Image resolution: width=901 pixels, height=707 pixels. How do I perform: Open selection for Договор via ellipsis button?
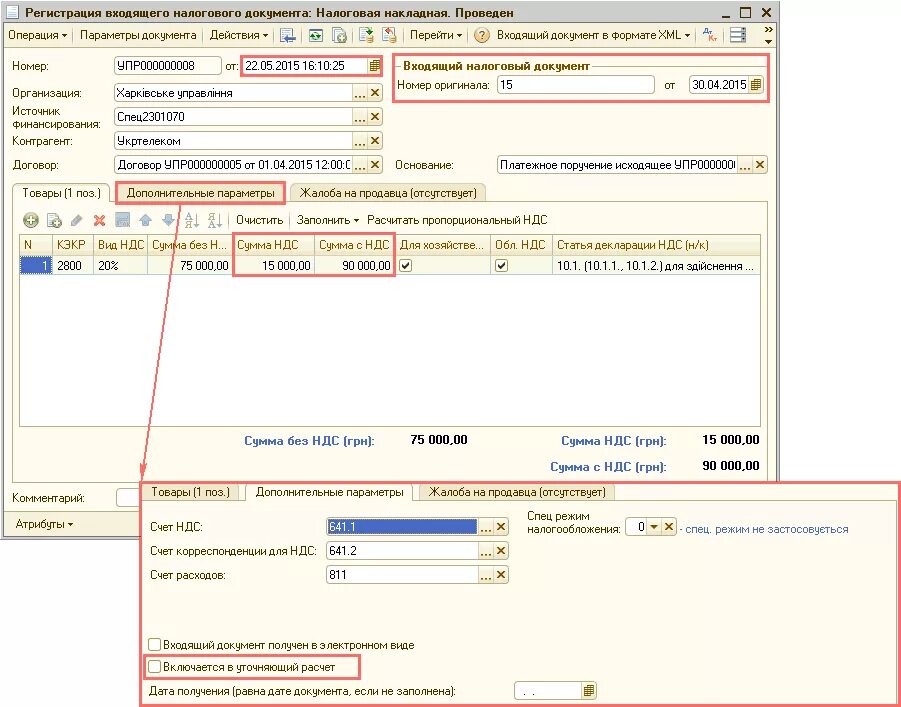(x=360, y=165)
